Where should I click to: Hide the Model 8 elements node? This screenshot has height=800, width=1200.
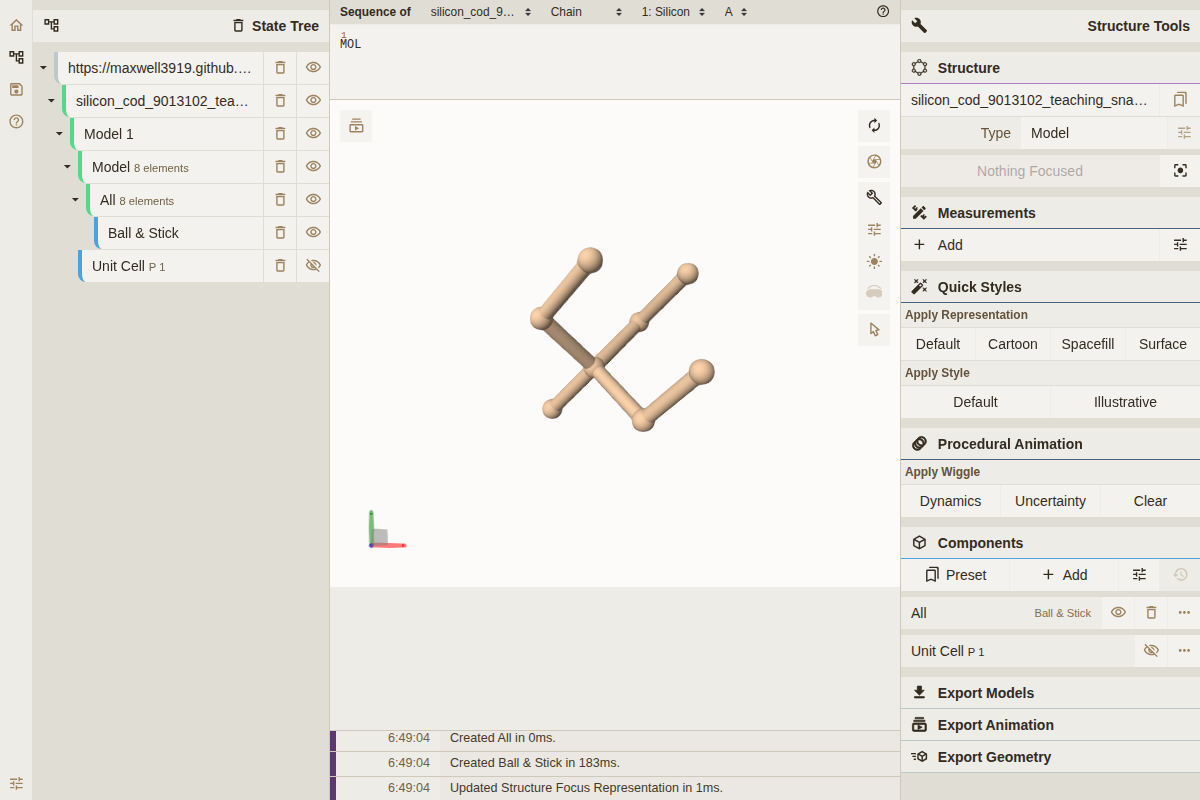[x=313, y=166]
